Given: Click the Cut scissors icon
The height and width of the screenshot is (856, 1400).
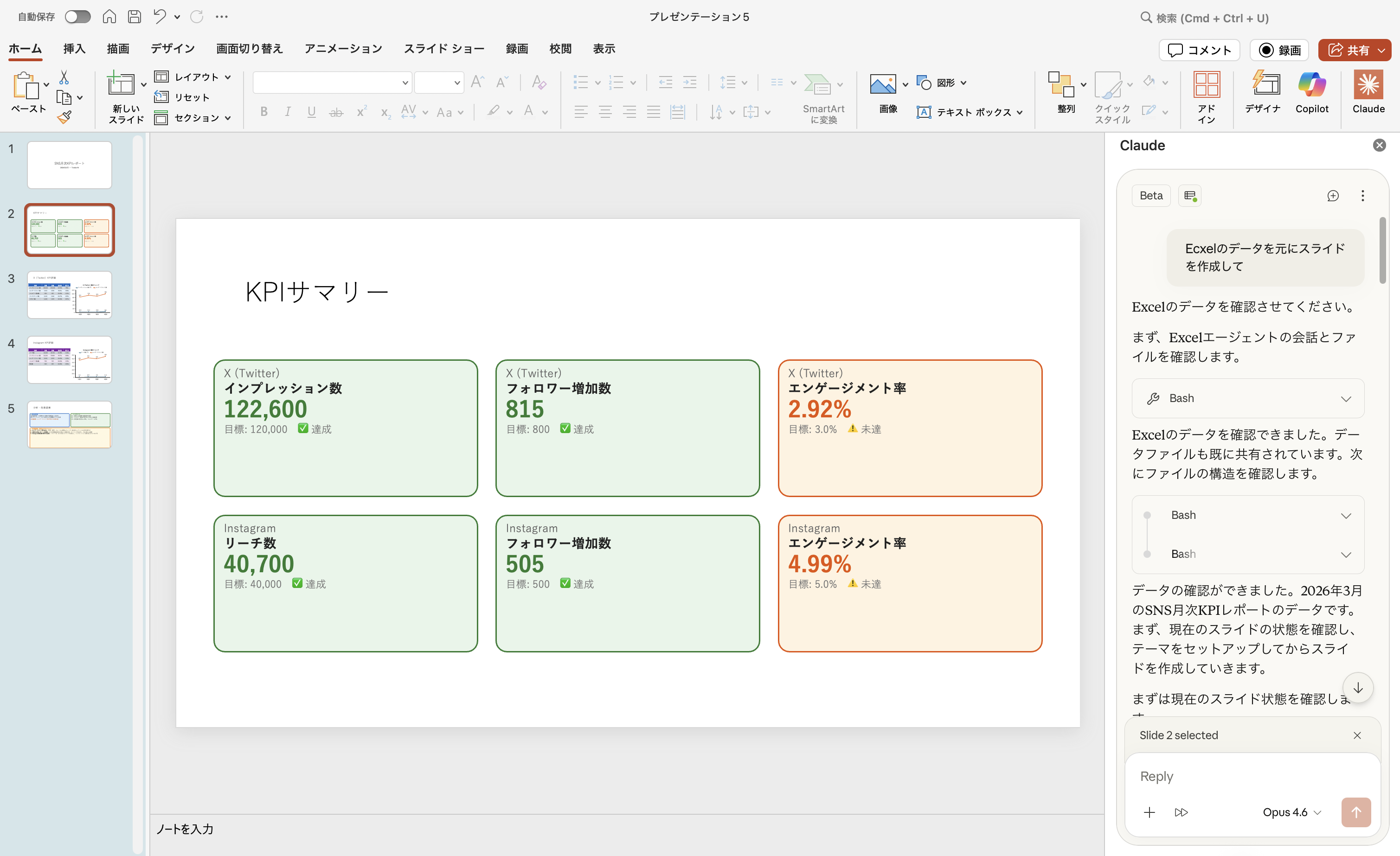Looking at the screenshot, I should pyautogui.click(x=64, y=77).
